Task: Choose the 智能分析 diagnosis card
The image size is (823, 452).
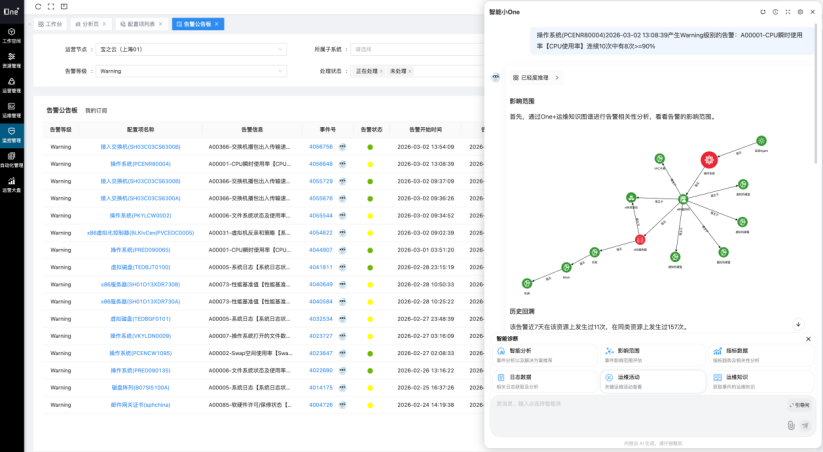Action: coord(545,355)
